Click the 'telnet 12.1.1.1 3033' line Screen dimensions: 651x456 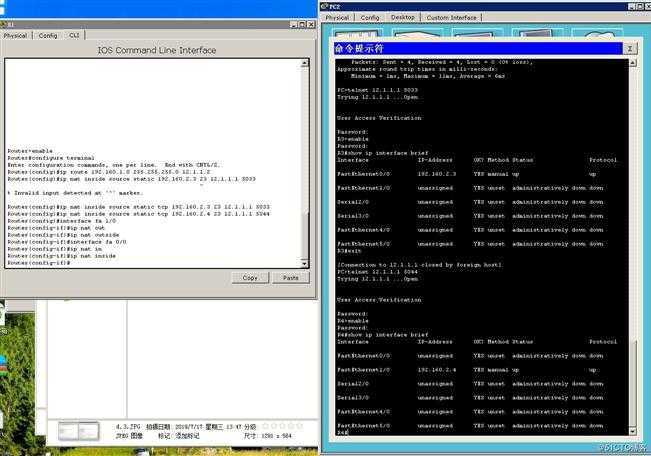point(377,90)
